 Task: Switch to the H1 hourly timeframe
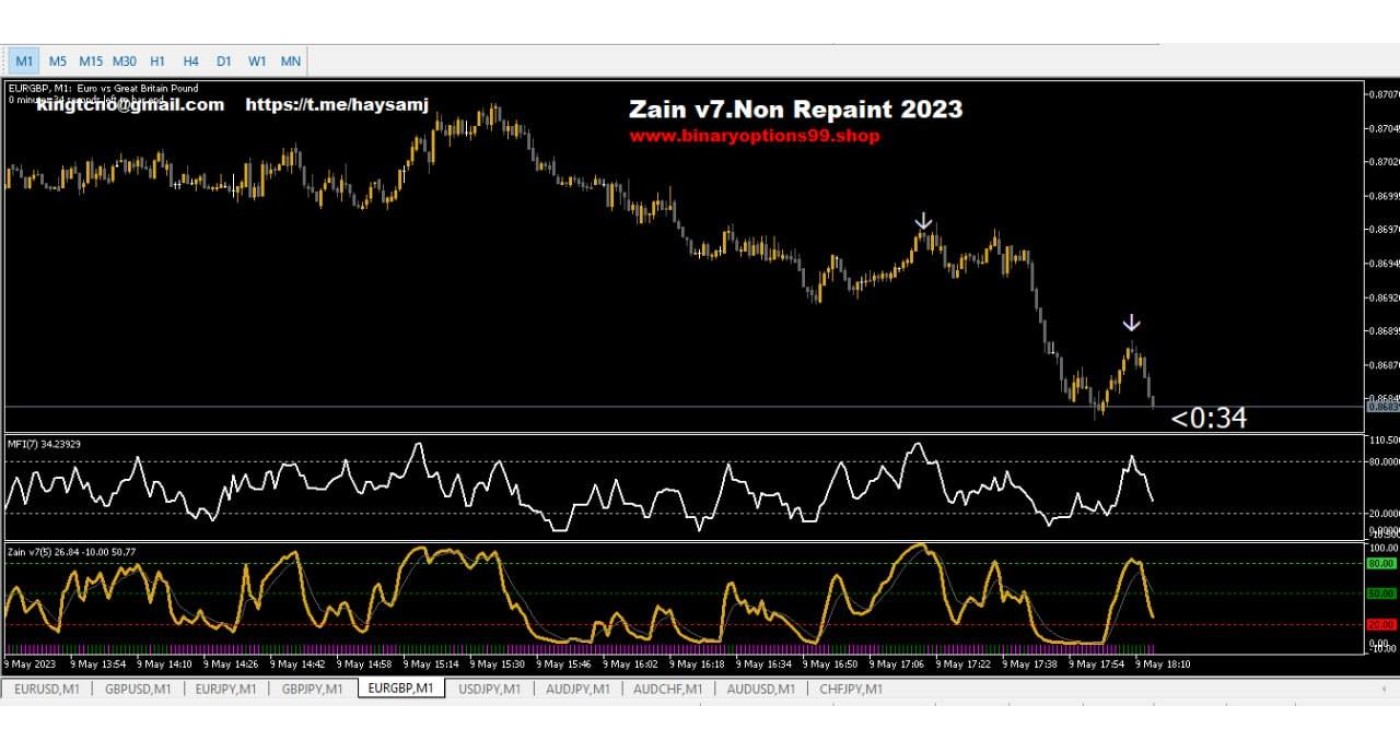(x=158, y=61)
